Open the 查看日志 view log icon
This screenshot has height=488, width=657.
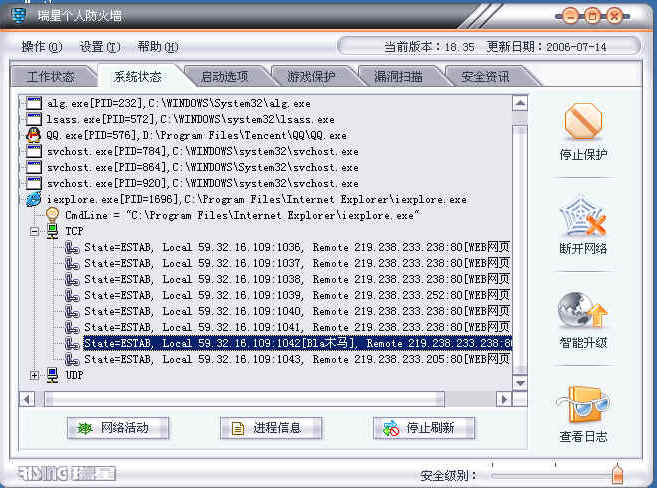pyautogui.click(x=584, y=405)
